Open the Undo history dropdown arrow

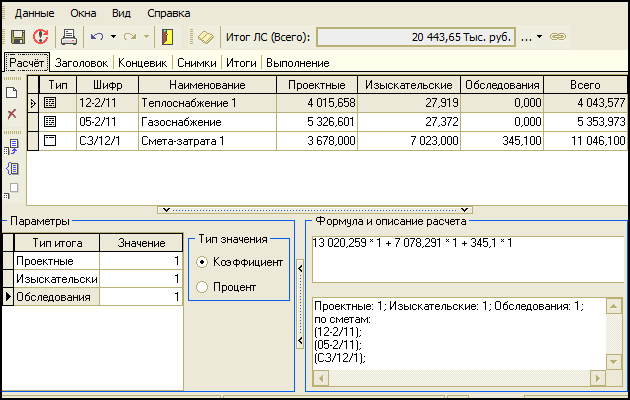click(x=114, y=37)
